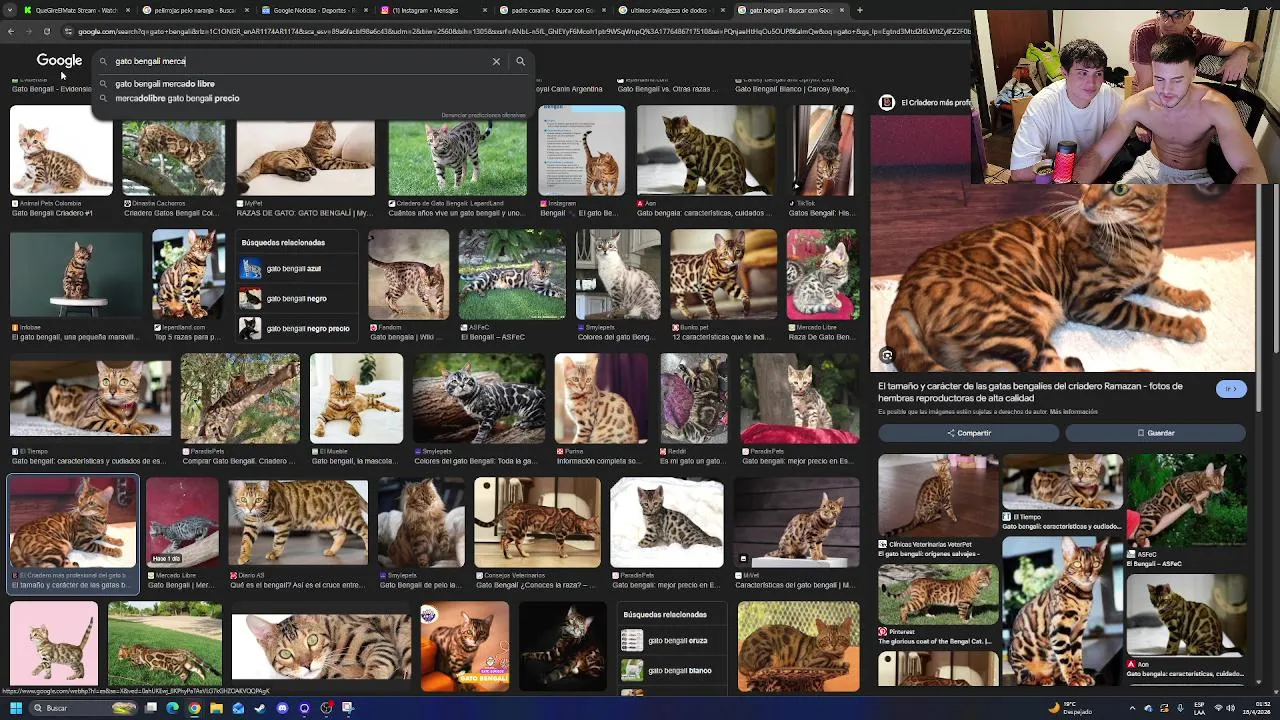Image resolution: width=1280 pixels, height=720 pixels.
Task: Click the blue Ir button beside the title
Action: [1231, 389]
